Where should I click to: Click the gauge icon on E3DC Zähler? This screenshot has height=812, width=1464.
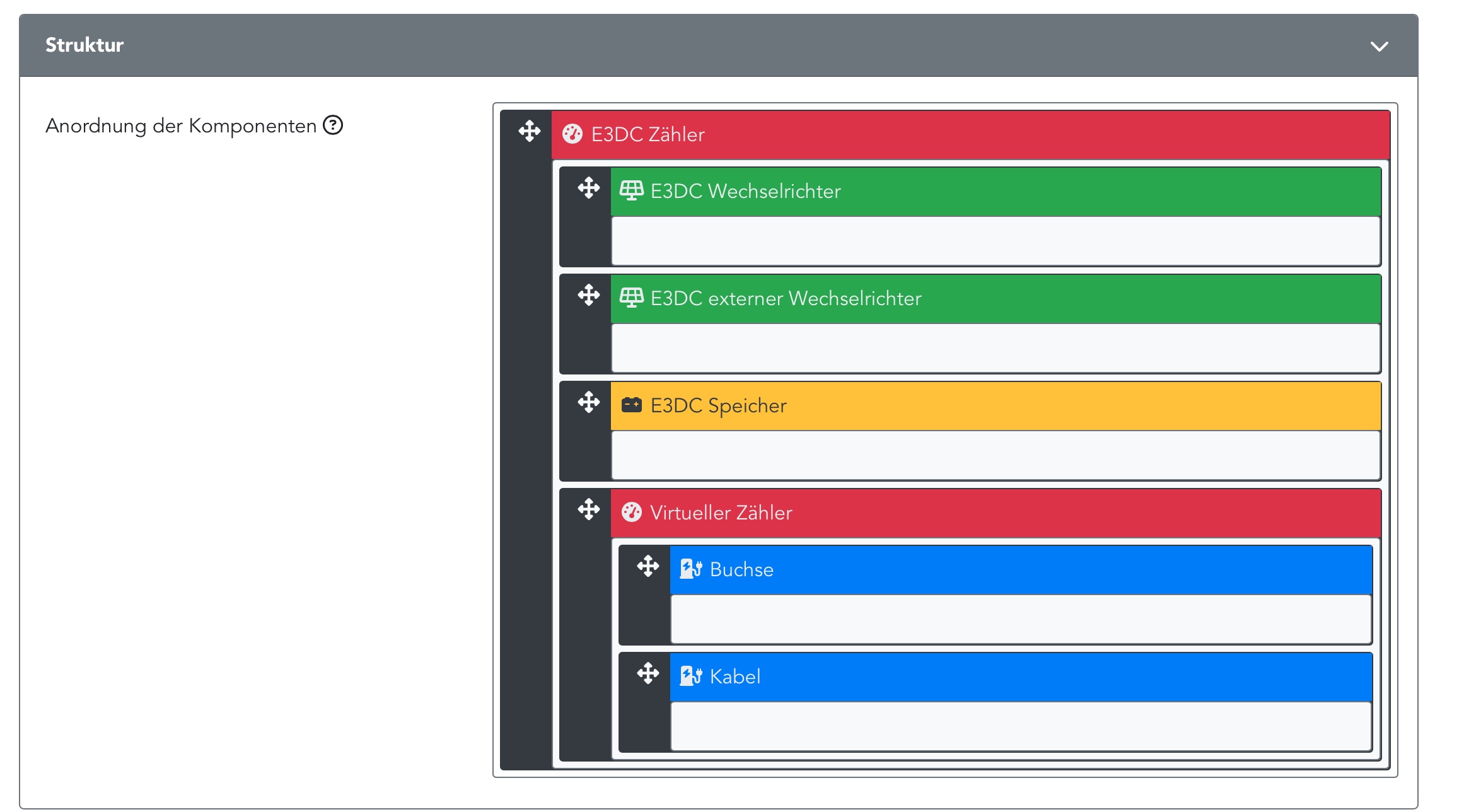pos(572,134)
